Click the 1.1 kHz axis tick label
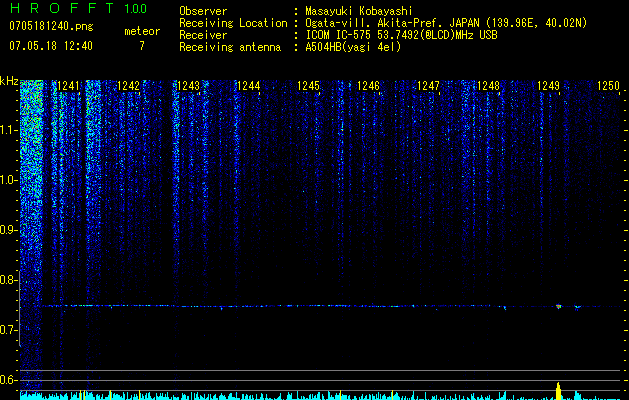The height and width of the screenshot is (400, 629). [9, 130]
